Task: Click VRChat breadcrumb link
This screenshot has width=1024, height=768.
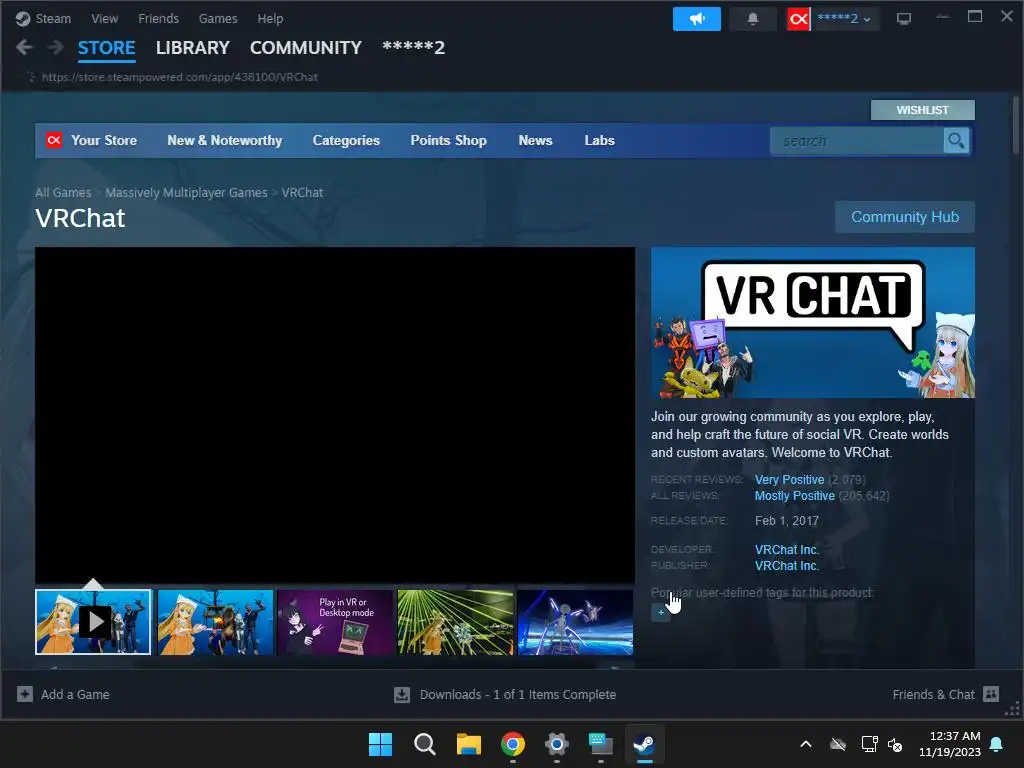Action: point(302,193)
